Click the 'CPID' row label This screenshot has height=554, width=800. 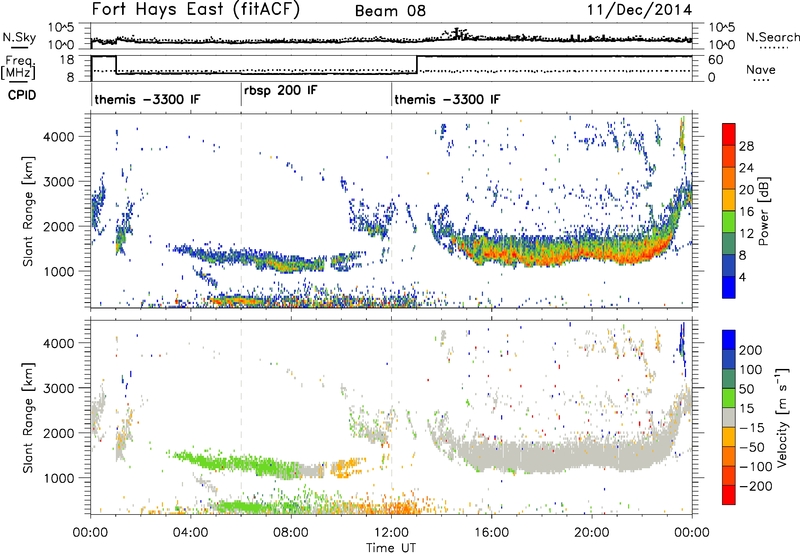[x=22, y=95]
